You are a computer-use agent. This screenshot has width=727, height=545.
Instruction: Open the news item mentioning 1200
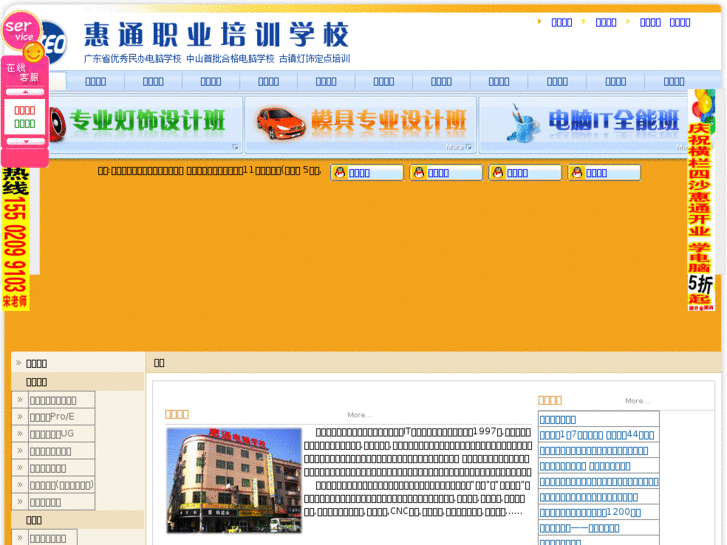[590, 513]
